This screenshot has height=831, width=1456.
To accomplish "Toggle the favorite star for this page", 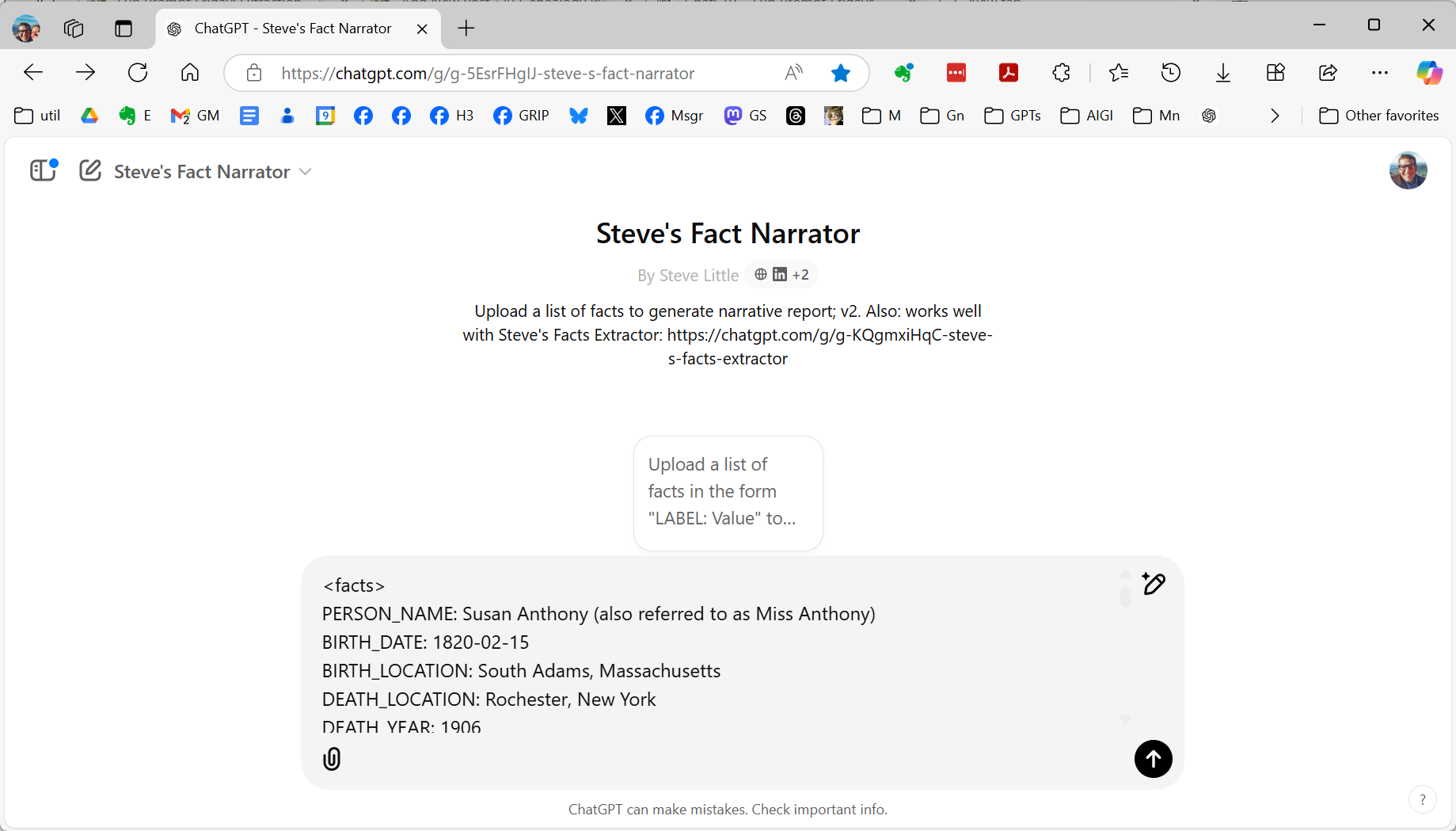I will [840, 73].
